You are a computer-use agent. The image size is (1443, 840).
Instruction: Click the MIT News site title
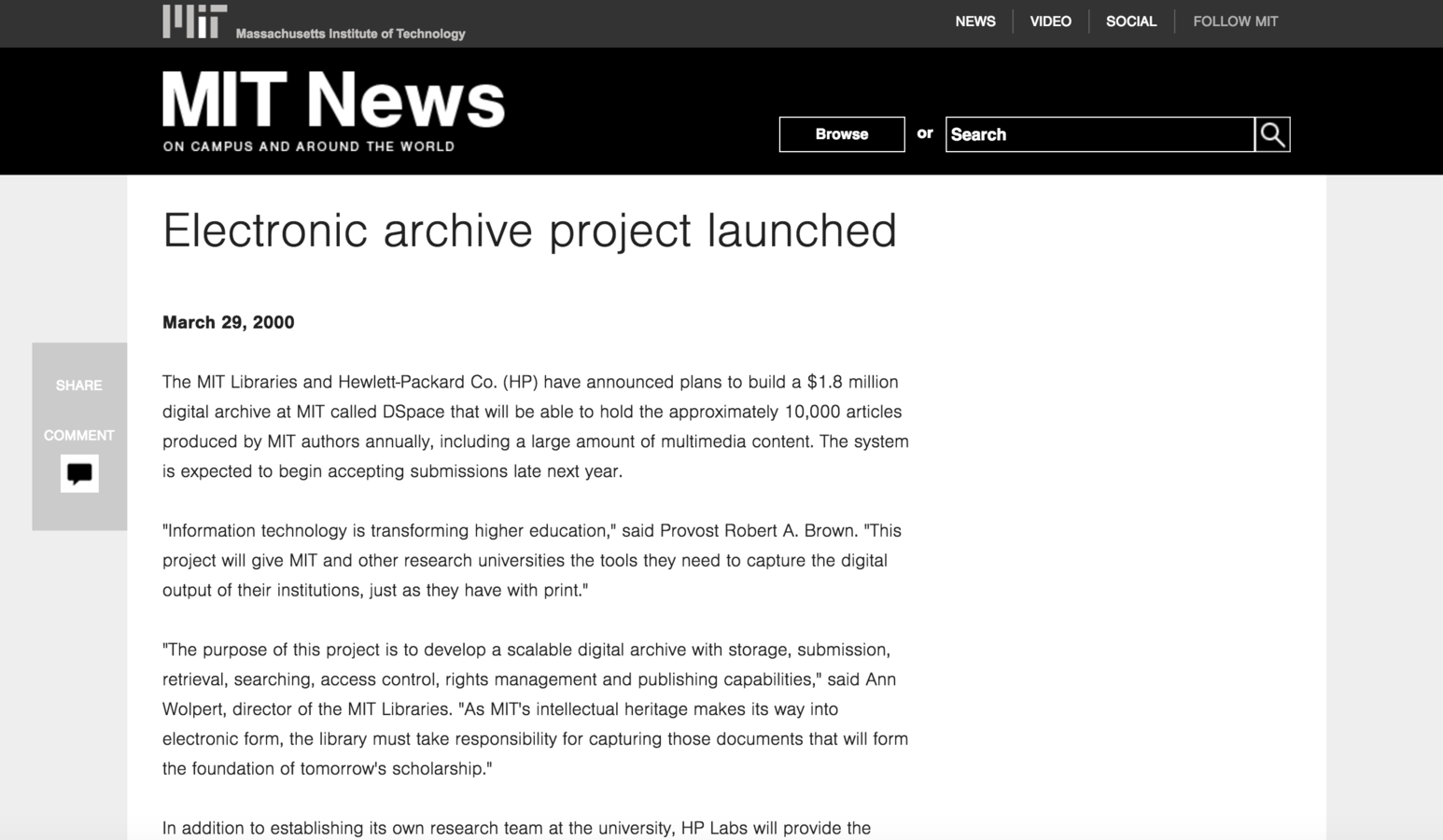(x=333, y=100)
